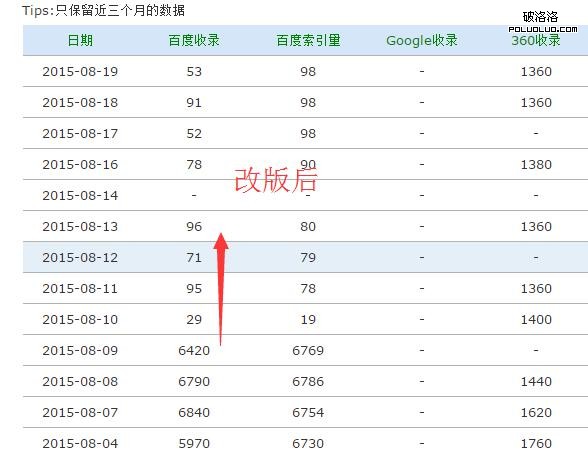Image resolution: width=588 pixels, height=455 pixels.
Task: Click index value 78 for 08-11
Action: (x=308, y=288)
